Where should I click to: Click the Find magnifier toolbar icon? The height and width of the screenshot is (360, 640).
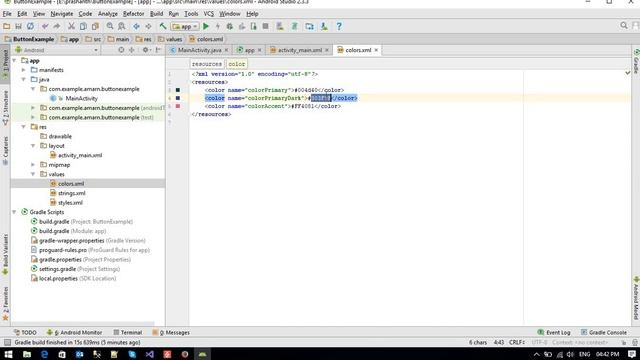click(110, 27)
